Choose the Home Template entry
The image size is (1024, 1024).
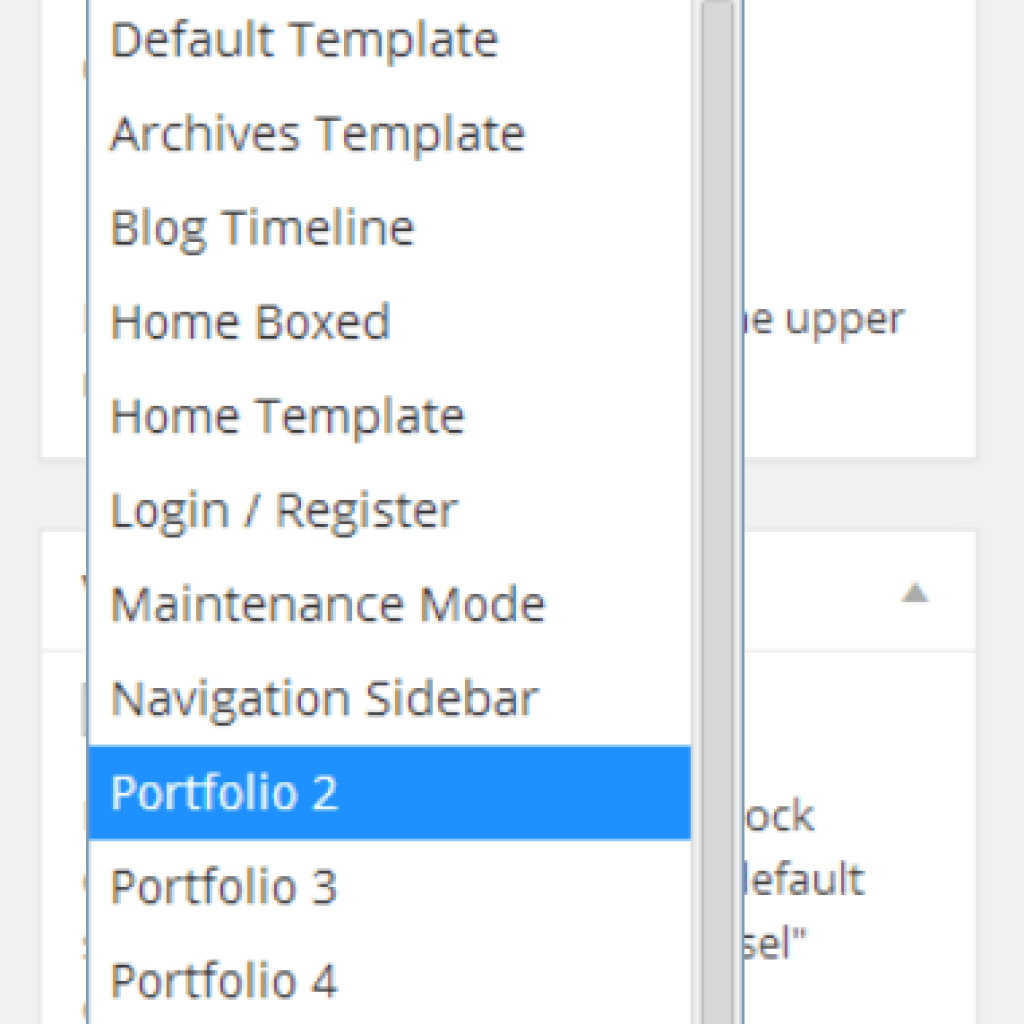[x=287, y=416]
